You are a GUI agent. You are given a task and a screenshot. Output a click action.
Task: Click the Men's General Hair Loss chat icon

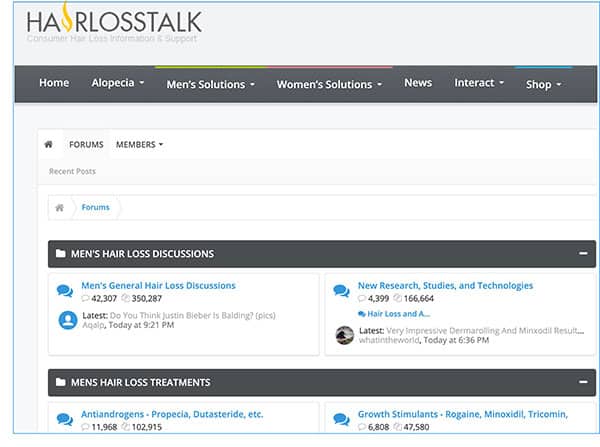(65, 291)
